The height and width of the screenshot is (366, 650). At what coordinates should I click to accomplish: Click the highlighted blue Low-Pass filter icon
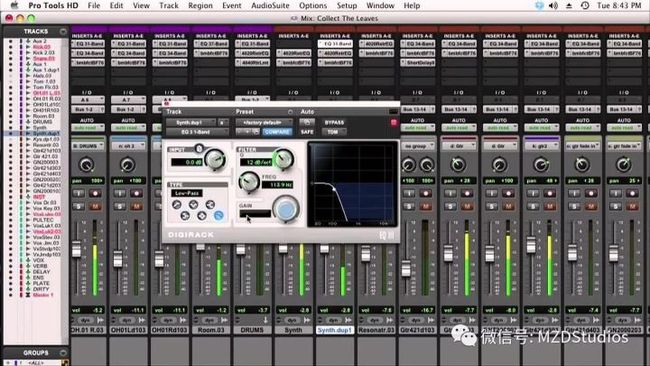click(218, 215)
